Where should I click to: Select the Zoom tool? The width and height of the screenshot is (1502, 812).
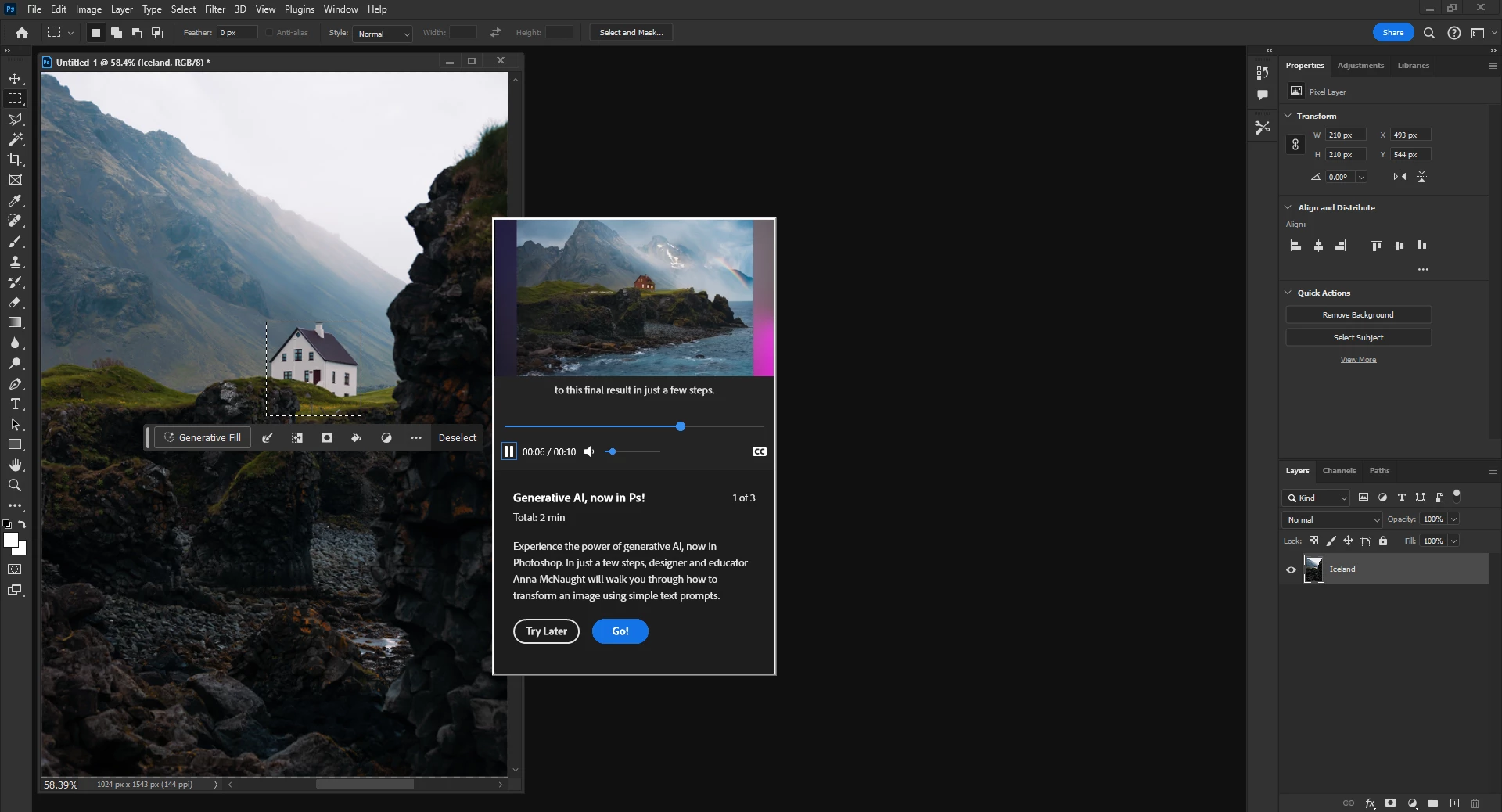tap(15, 485)
